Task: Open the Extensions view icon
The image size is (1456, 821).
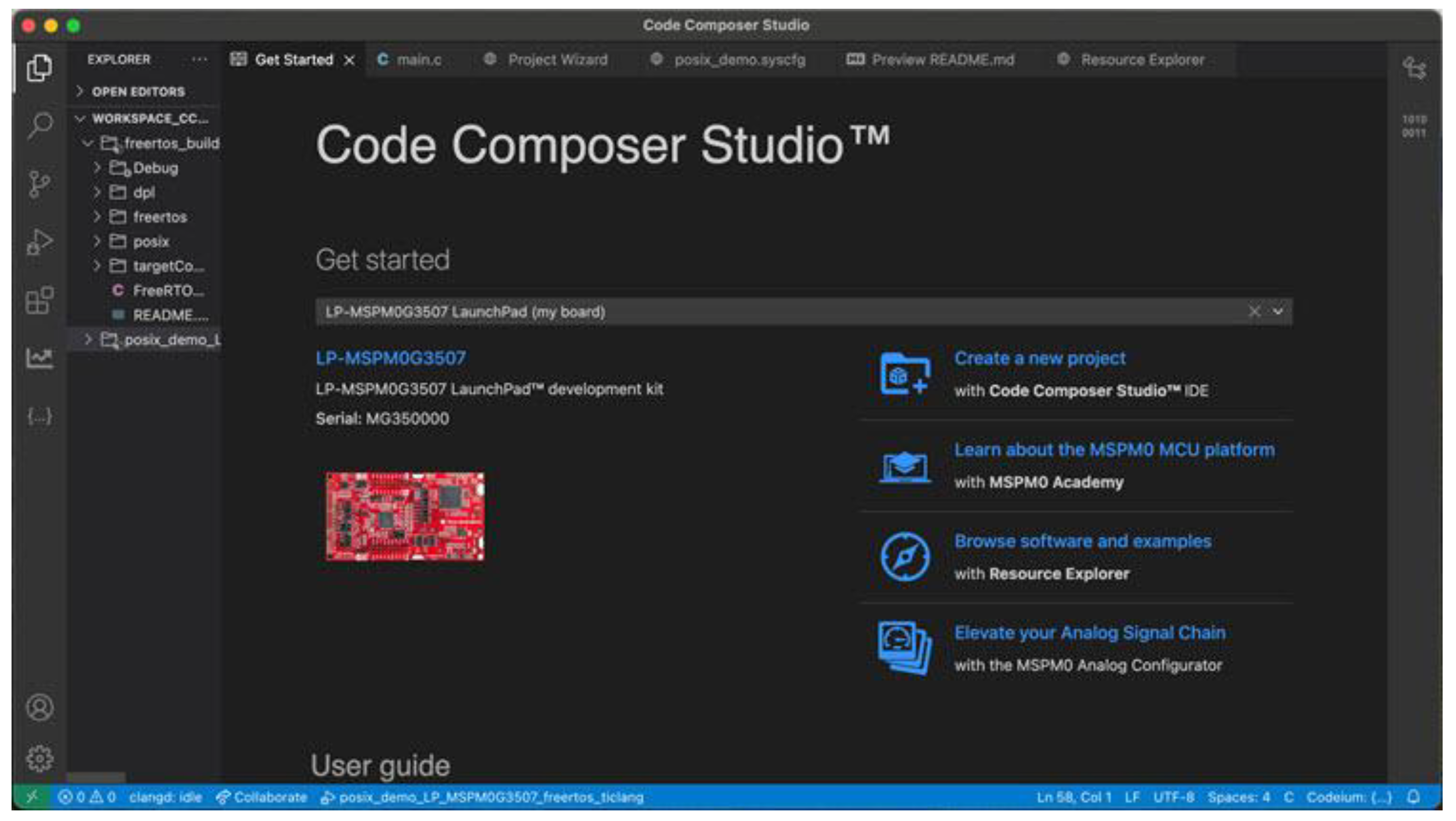Action: click(x=40, y=300)
